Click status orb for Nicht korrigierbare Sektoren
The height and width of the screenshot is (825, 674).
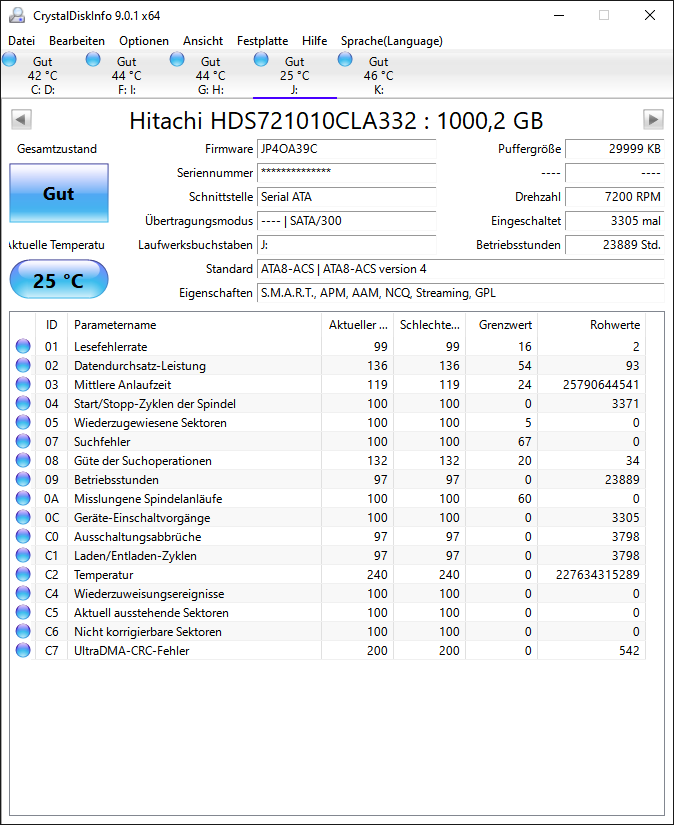[x=23, y=631]
